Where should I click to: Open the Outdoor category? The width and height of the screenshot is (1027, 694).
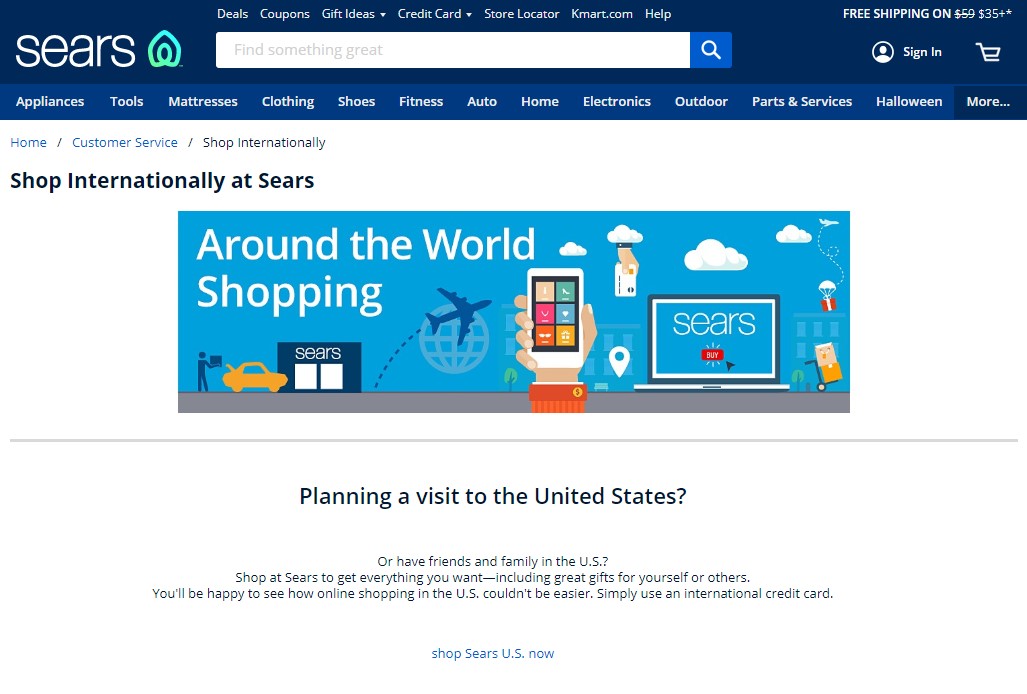(701, 101)
